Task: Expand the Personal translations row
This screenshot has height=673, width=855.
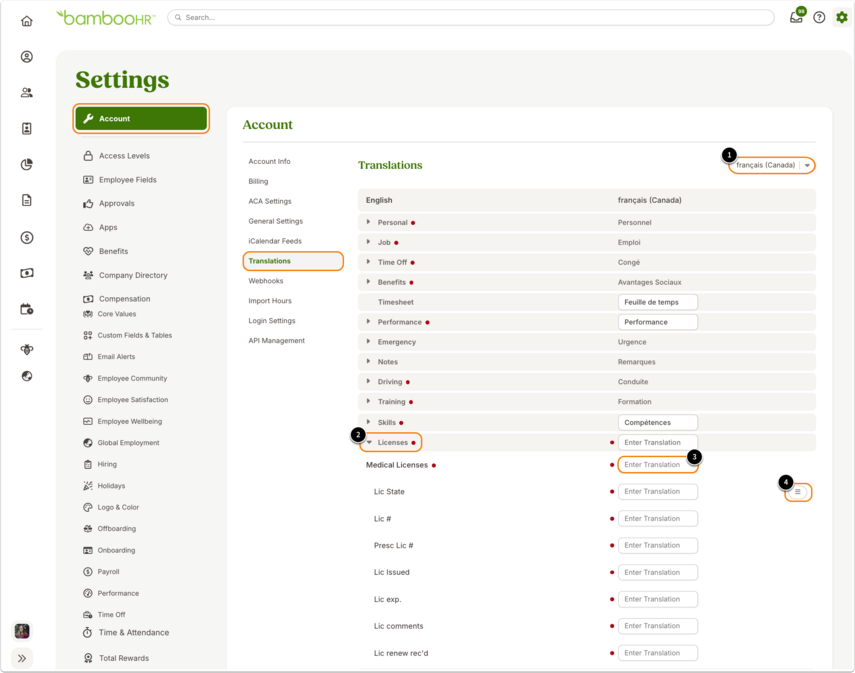Action: [x=369, y=223]
